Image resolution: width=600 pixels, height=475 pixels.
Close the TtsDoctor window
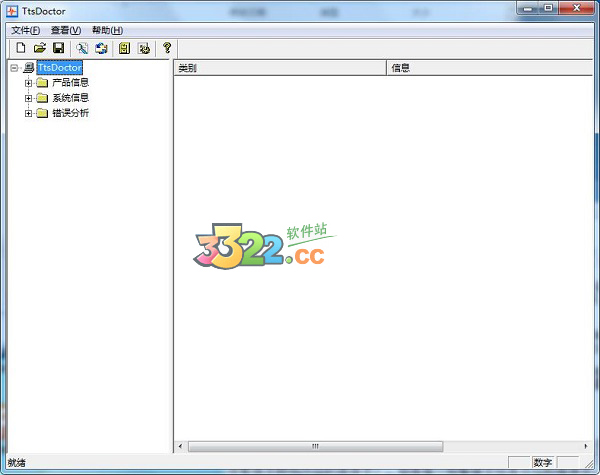click(x=577, y=8)
